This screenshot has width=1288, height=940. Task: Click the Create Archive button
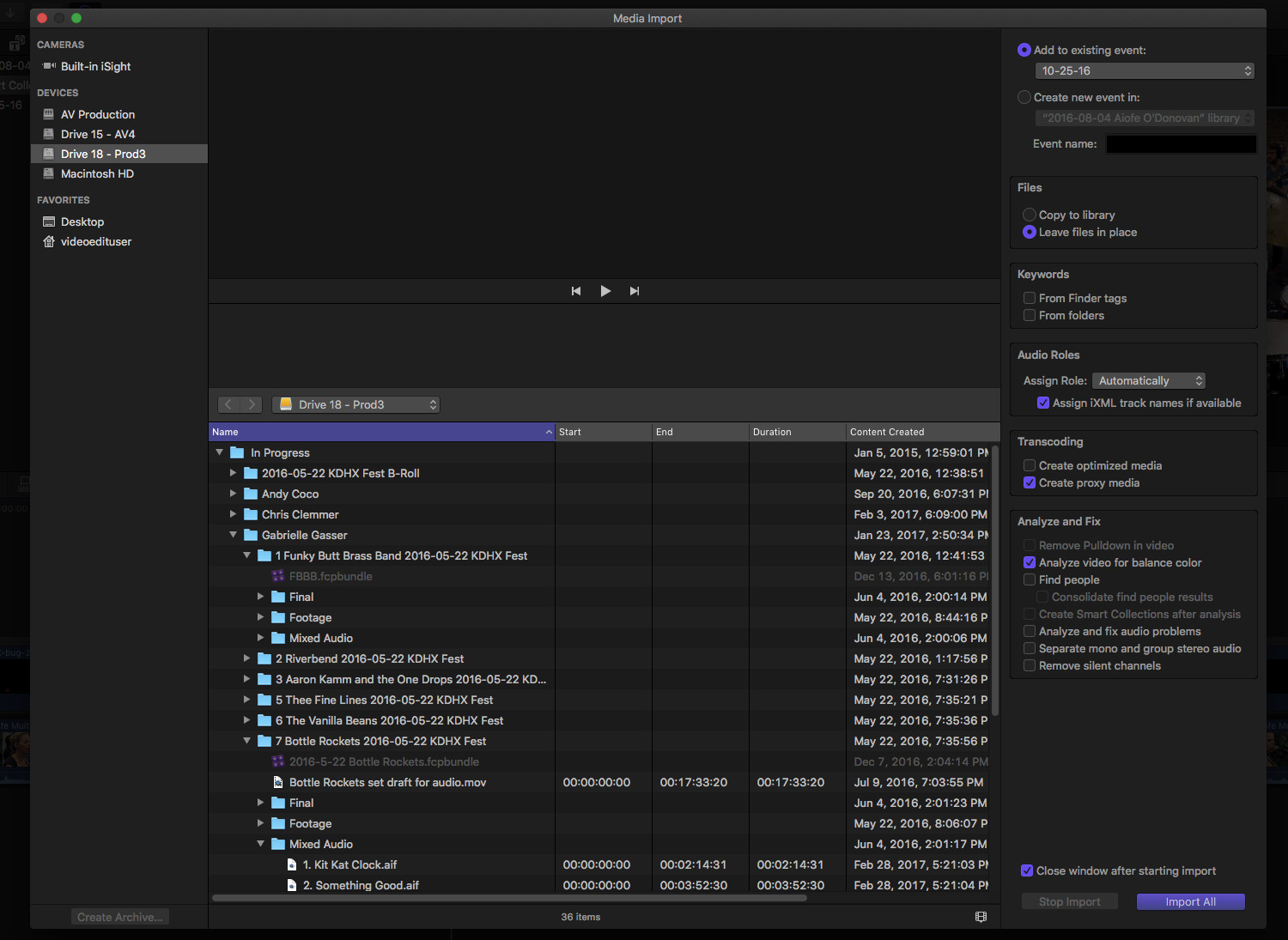[119, 917]
